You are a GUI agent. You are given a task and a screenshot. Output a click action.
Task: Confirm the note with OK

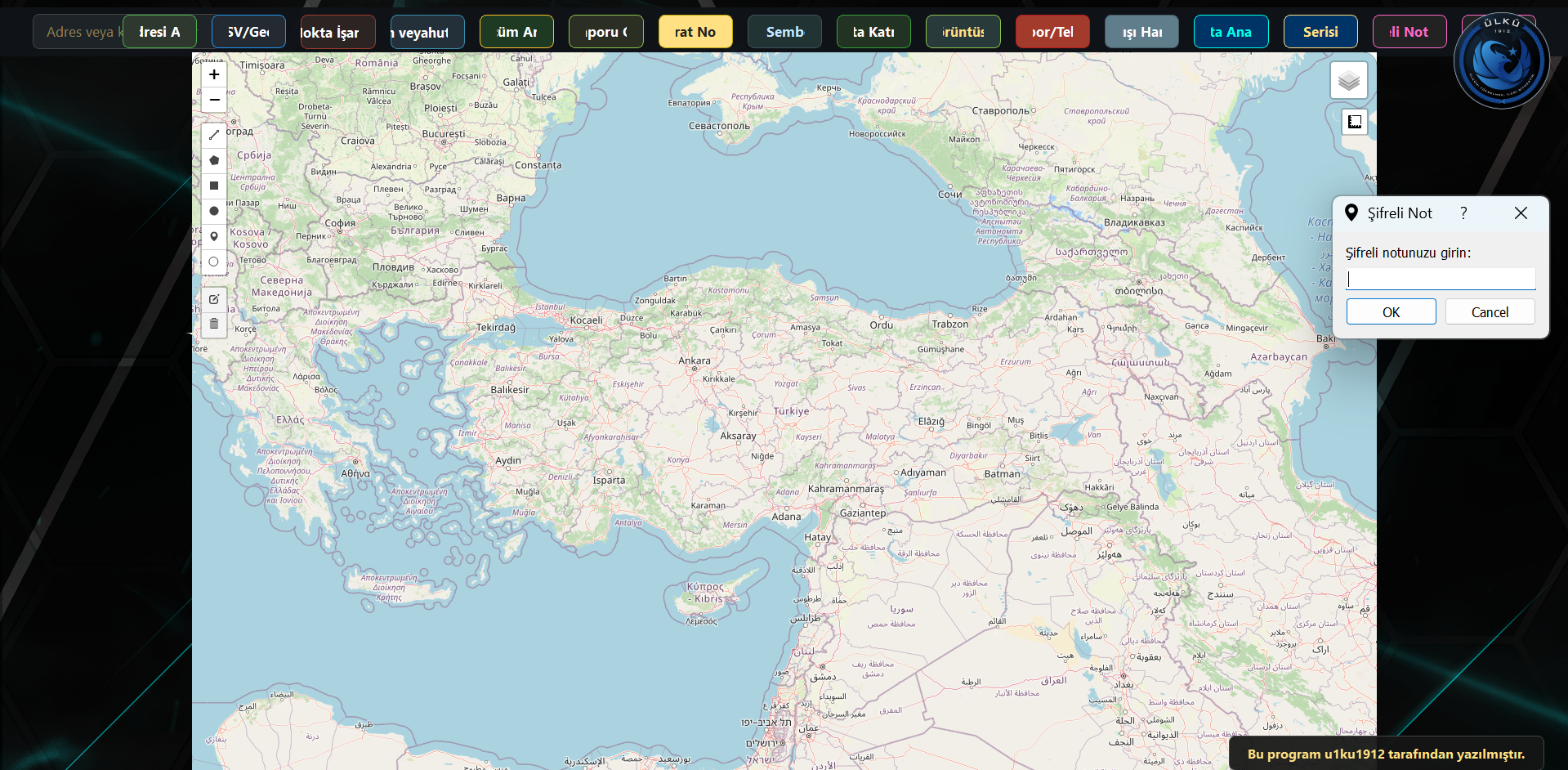(x=1391, y=311)
